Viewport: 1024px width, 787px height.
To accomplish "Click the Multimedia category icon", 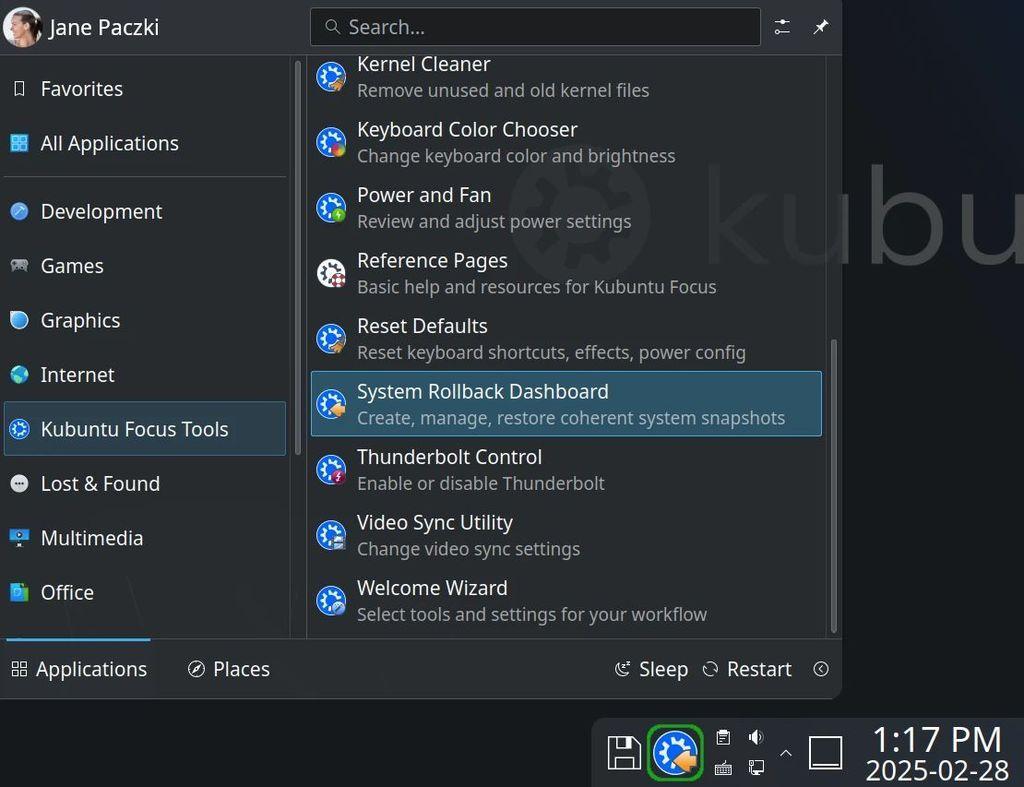I will click(20, 538).
